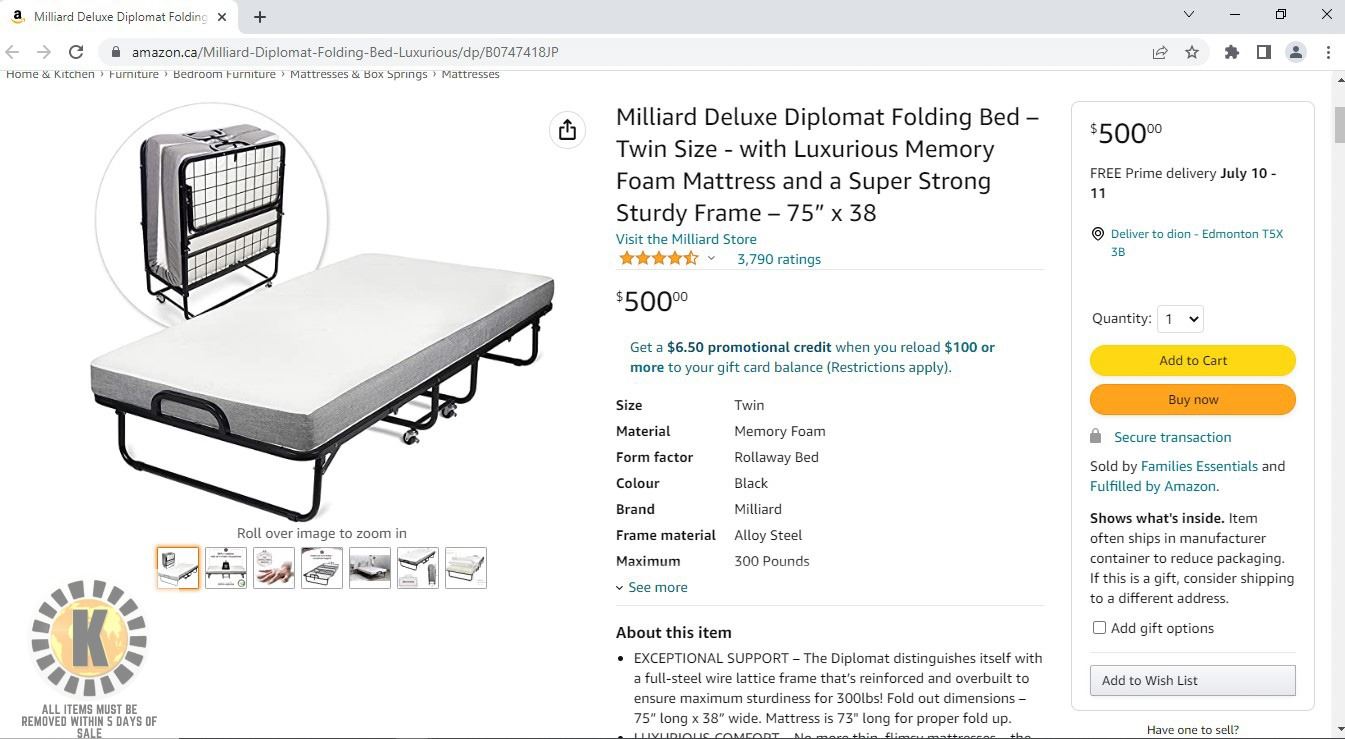
Task: Open the Quantity dropdown
Action: [x=1180, y=319]
